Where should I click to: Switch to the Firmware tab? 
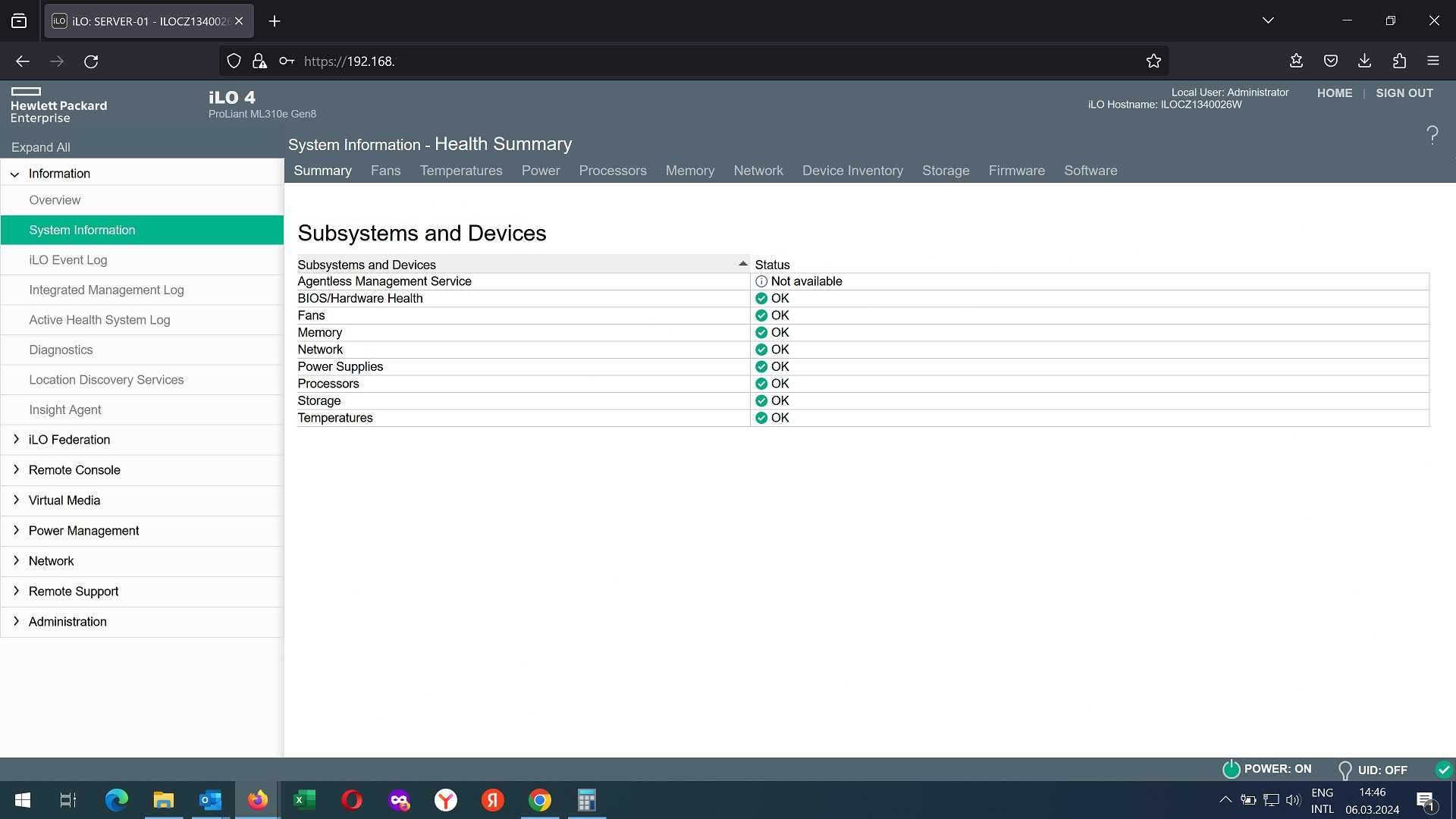point(1016,171)
